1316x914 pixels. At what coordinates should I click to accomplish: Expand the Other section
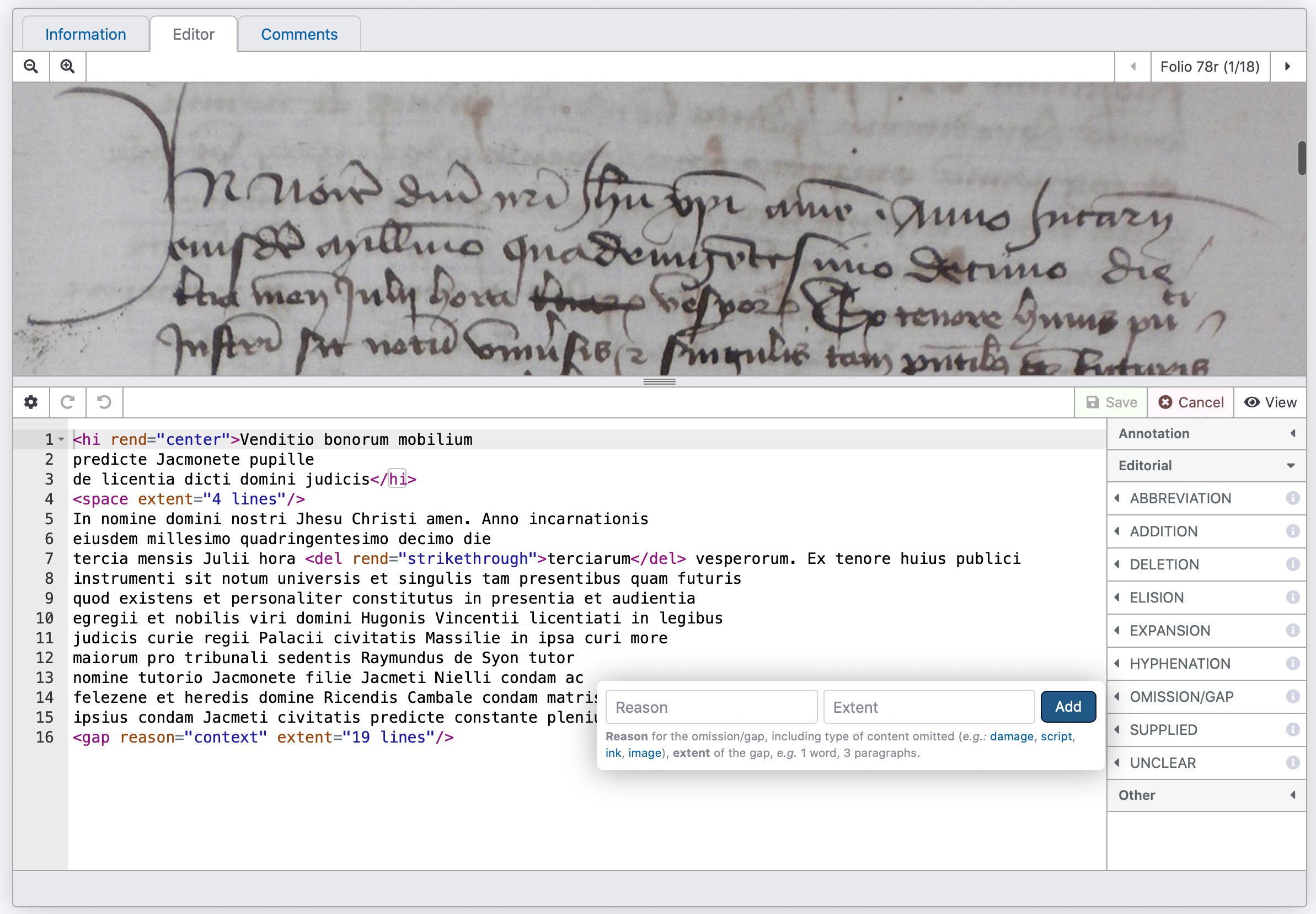[1206, 795]
